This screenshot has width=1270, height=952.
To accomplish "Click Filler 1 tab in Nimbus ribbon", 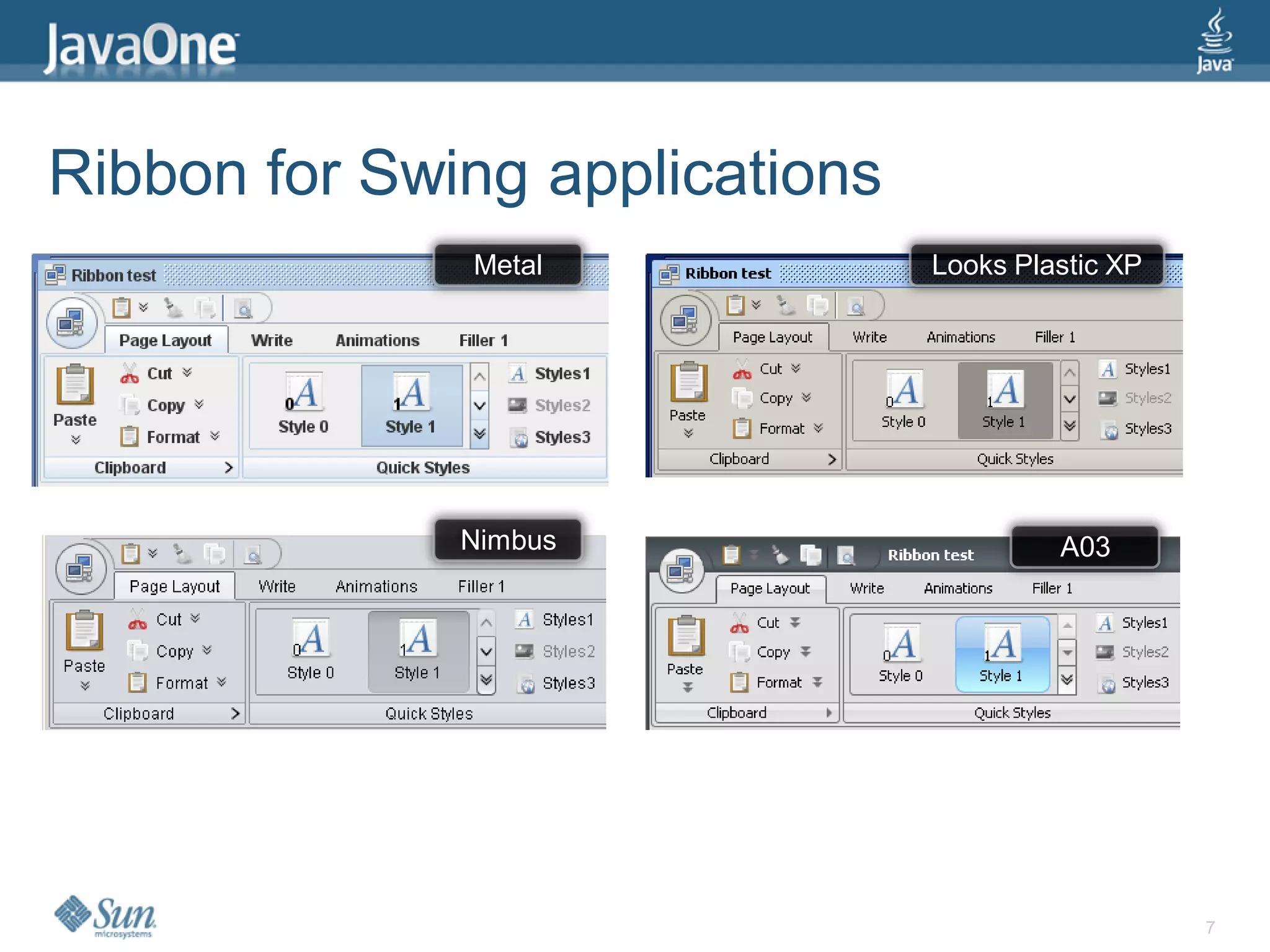I will [481, 586].
